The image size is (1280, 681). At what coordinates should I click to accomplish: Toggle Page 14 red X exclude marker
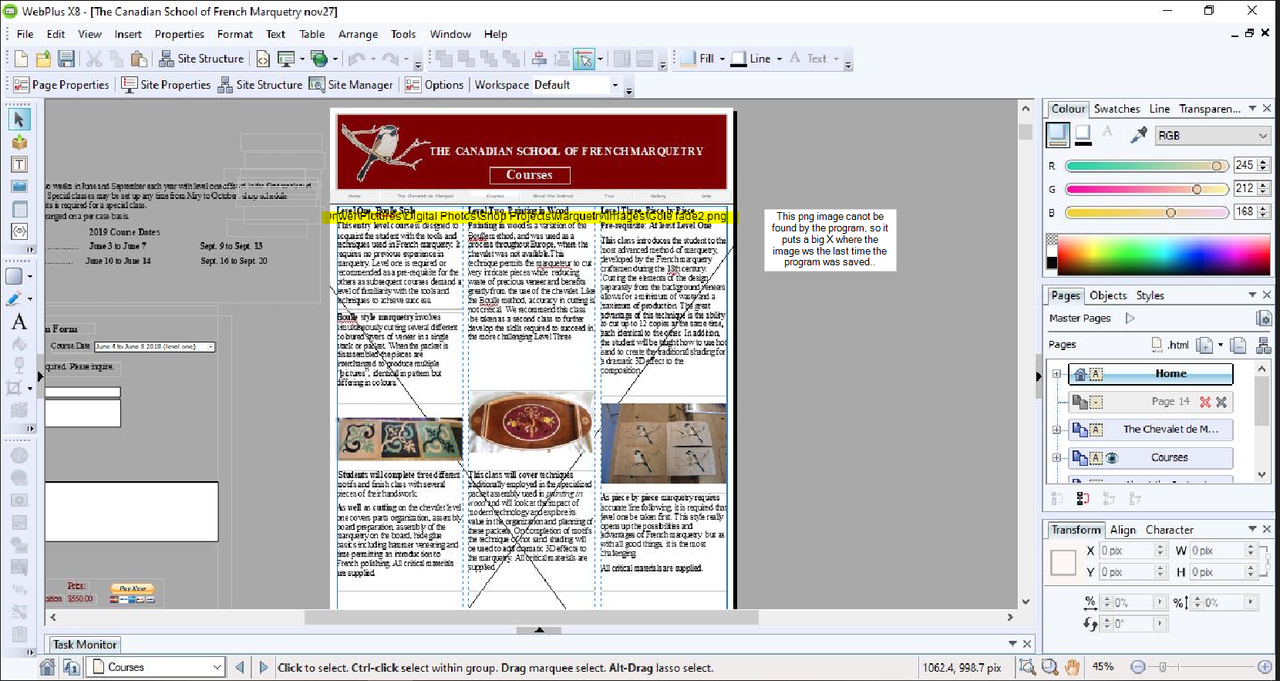(x=1205, y=402)
